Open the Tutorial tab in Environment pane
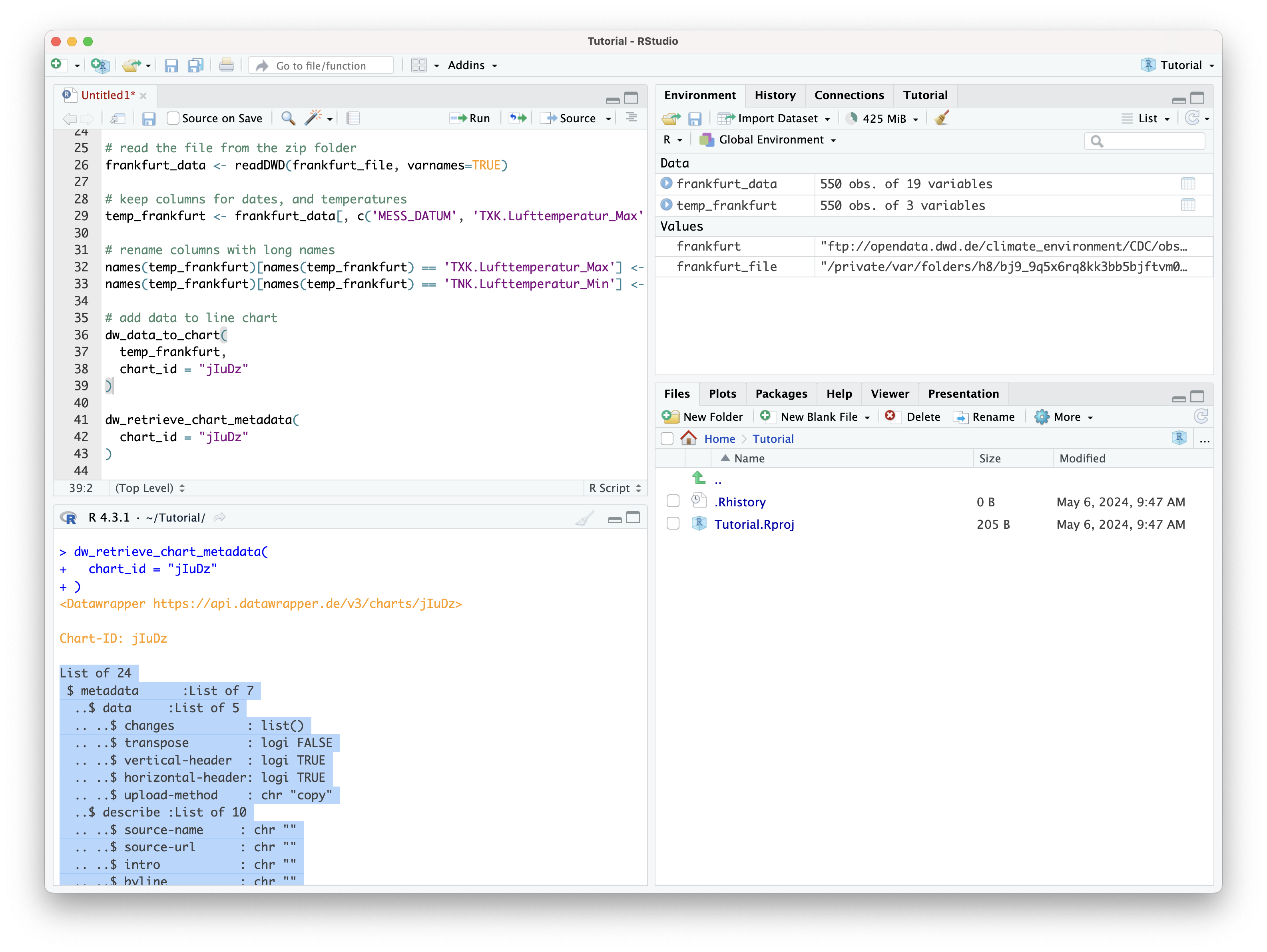The image size is (1267, 952). pos(925,95)
